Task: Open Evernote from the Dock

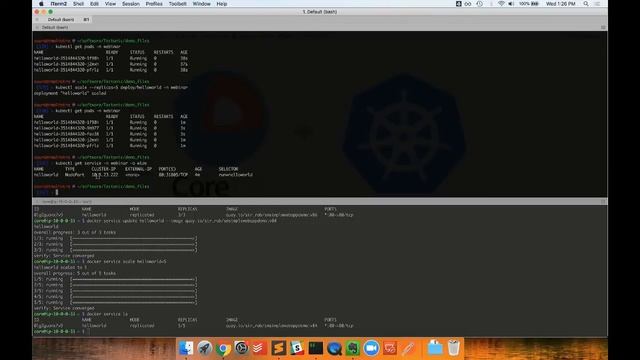Action: click(353, 348)
